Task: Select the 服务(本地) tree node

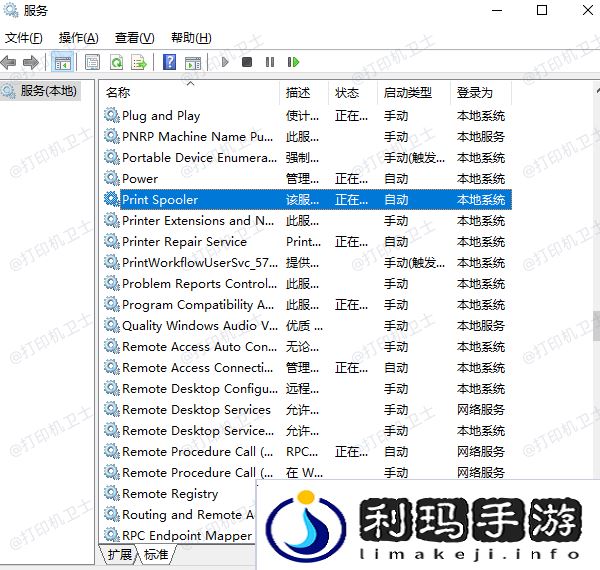Action: point(40,91)
